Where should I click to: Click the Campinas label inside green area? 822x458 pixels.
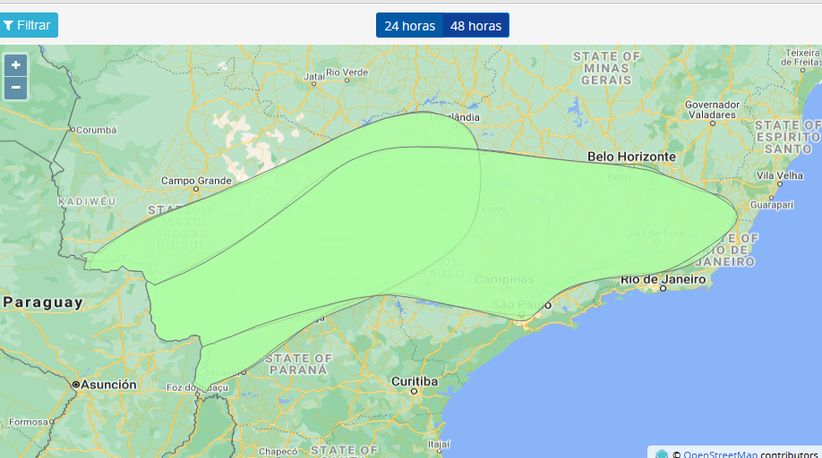pyautogui.click(x=504, y=279)
